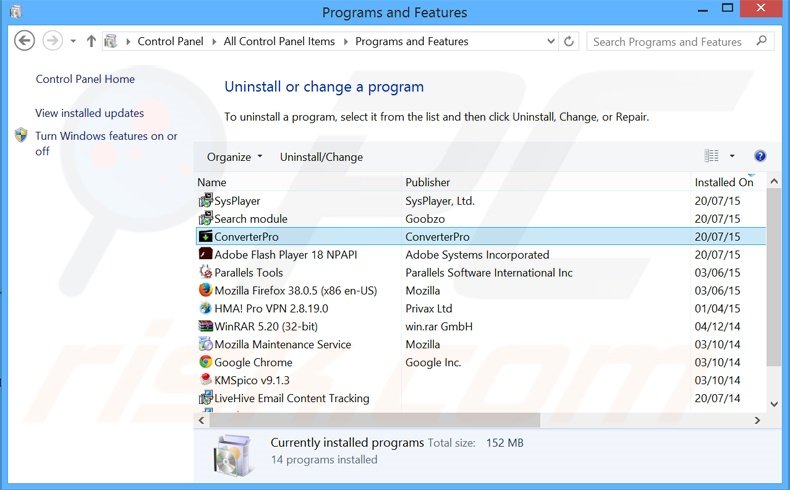Click the Uninstall/Change button
Screen dimensions: 790x490
coord(321,157)
